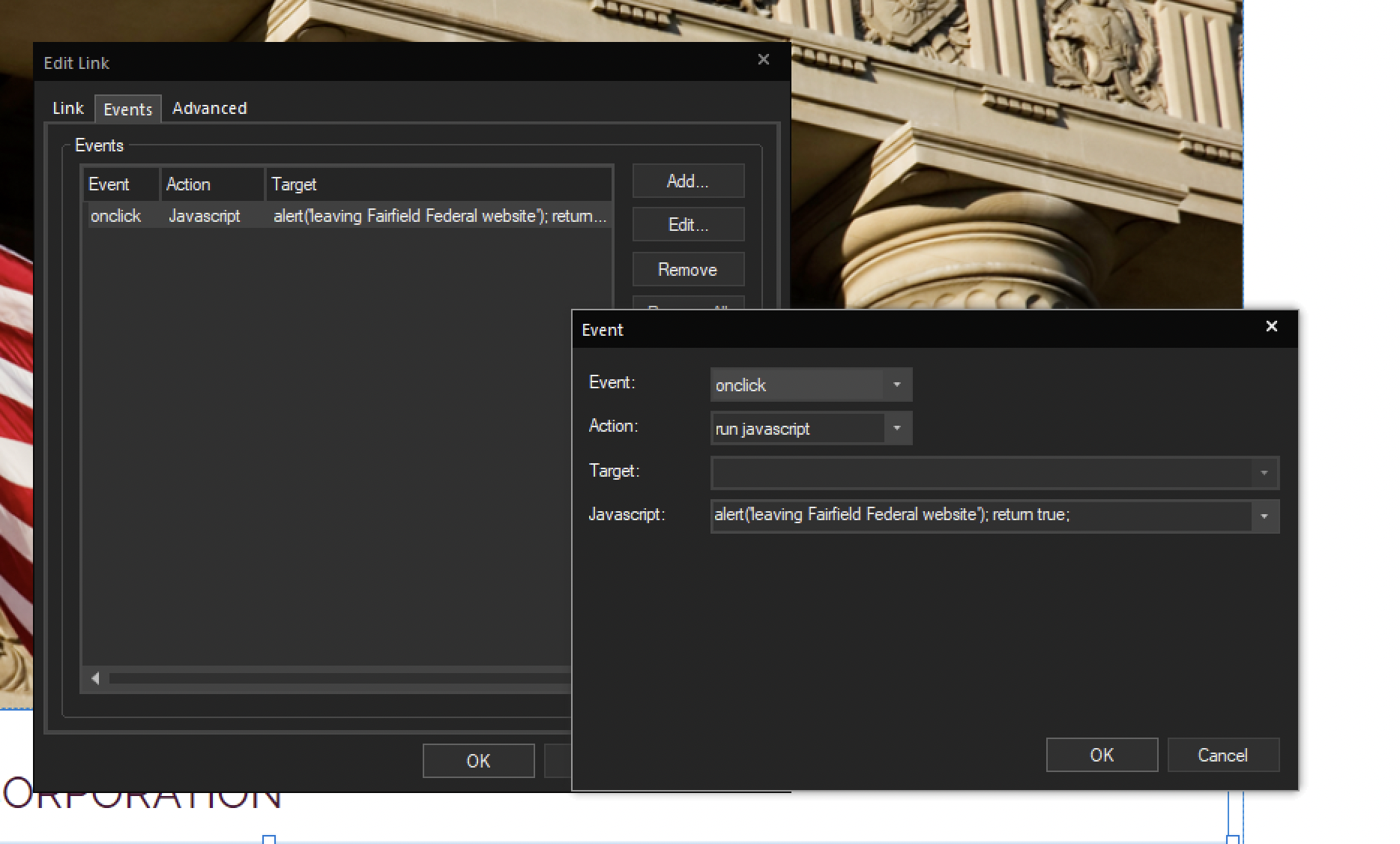Close the Edit Link dialog window
Viewport: 1400px width, 844px height.
[764, 59]
